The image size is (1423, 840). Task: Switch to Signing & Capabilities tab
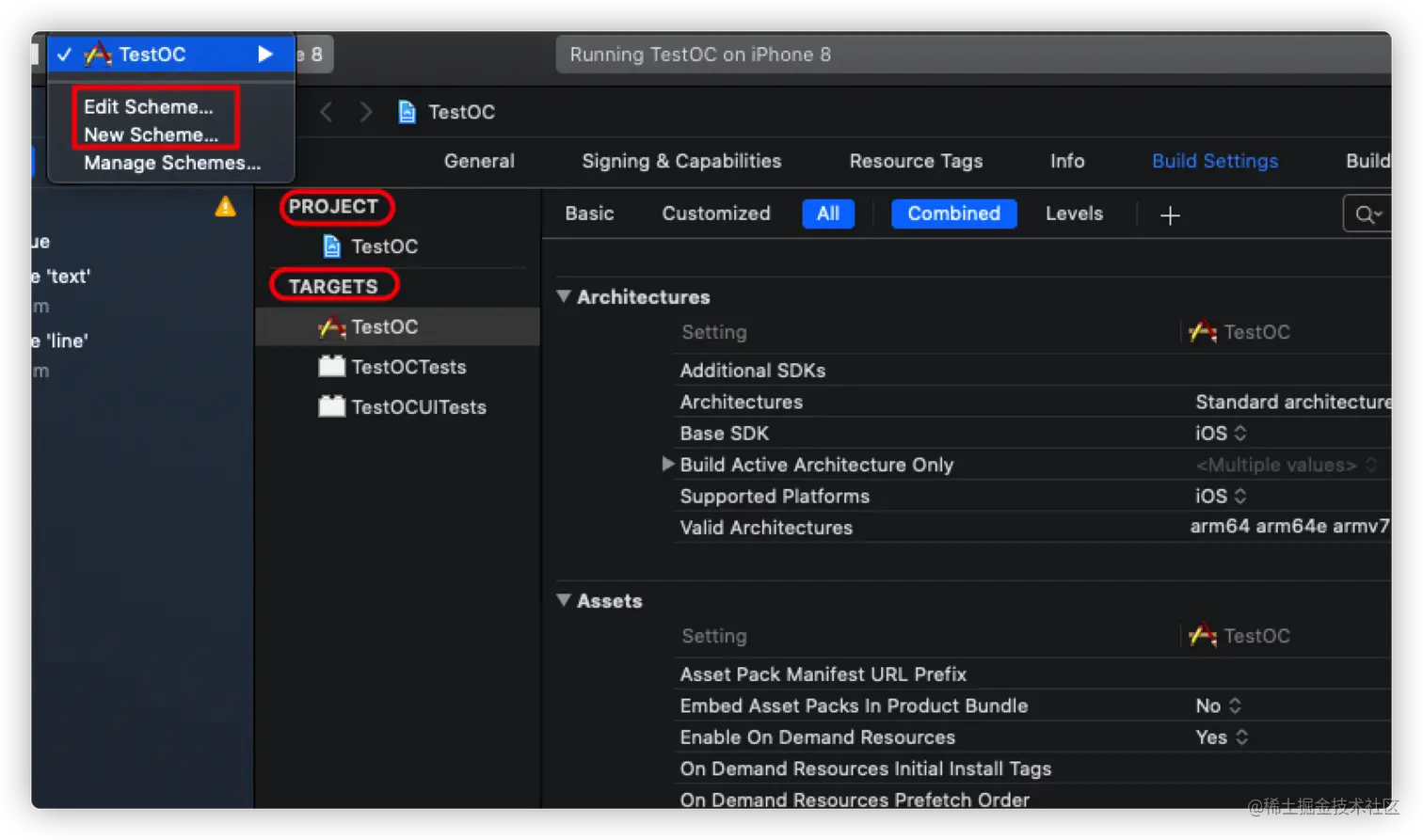[x=681, y=161]
